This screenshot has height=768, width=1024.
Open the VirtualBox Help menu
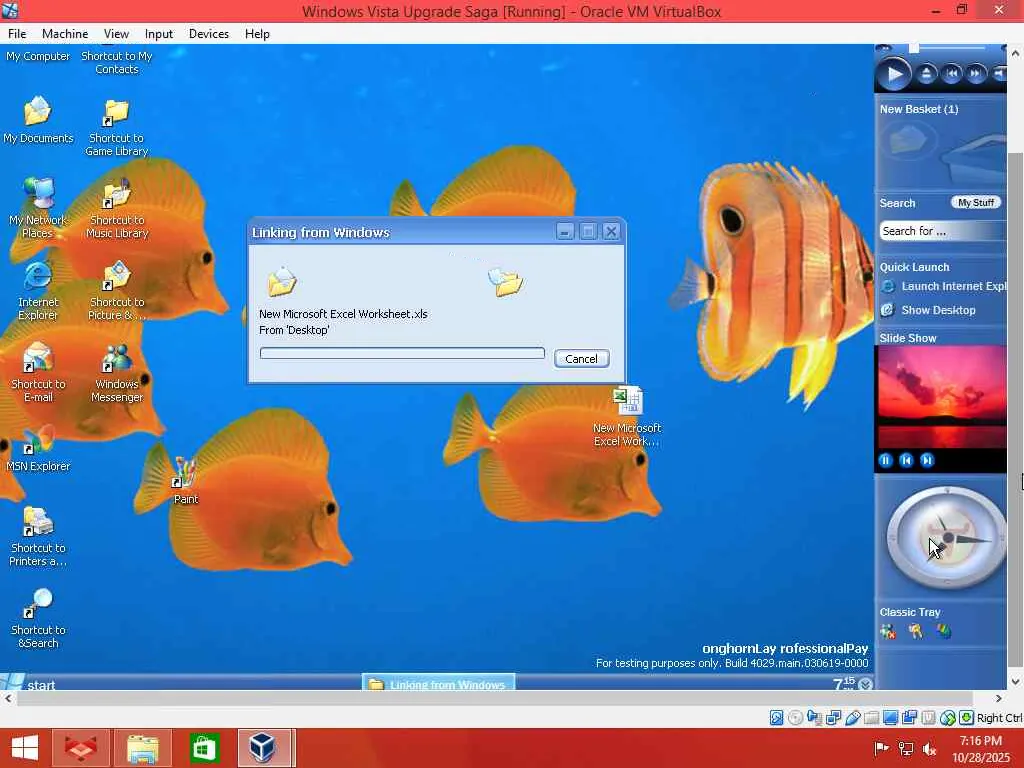point(257,34)
